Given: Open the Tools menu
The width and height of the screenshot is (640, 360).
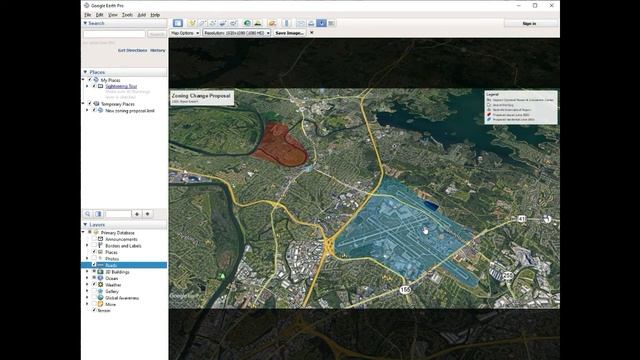Looking at the screenshot, I should coord(127,15).
